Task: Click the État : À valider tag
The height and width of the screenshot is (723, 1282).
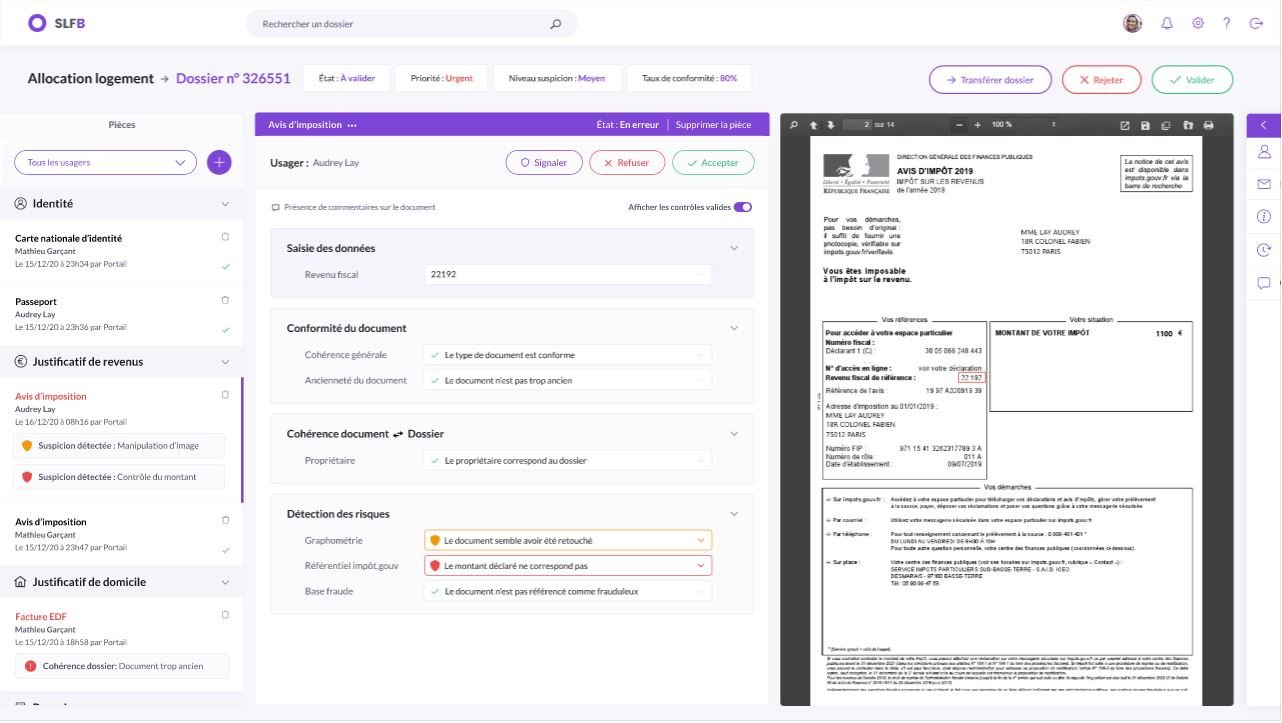Action: [x=346, y=78]
